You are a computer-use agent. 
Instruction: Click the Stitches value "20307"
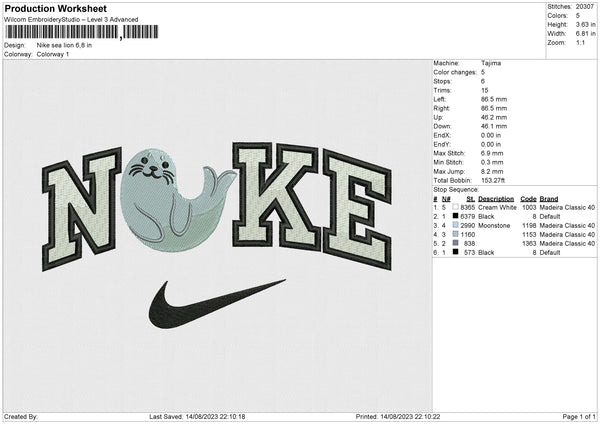585,7
